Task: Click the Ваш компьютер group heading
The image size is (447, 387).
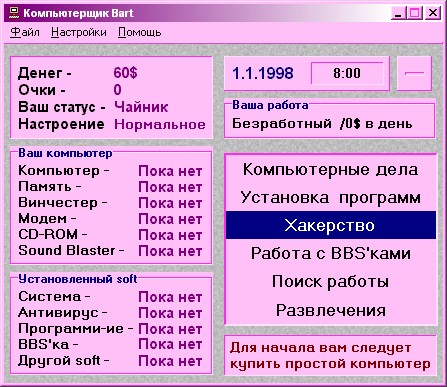Action: (x=65, y=153)
